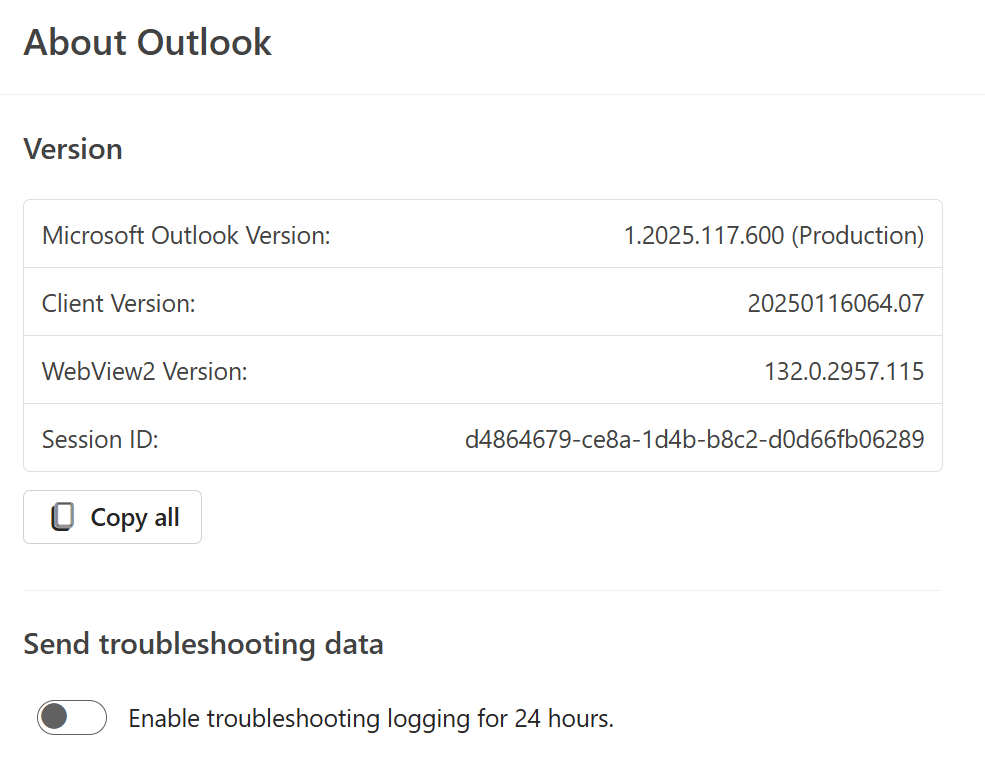Enable the troubleshooting logging toggle switch
The width and height of the screenshot is (985, 783).
tap(72, 717)
